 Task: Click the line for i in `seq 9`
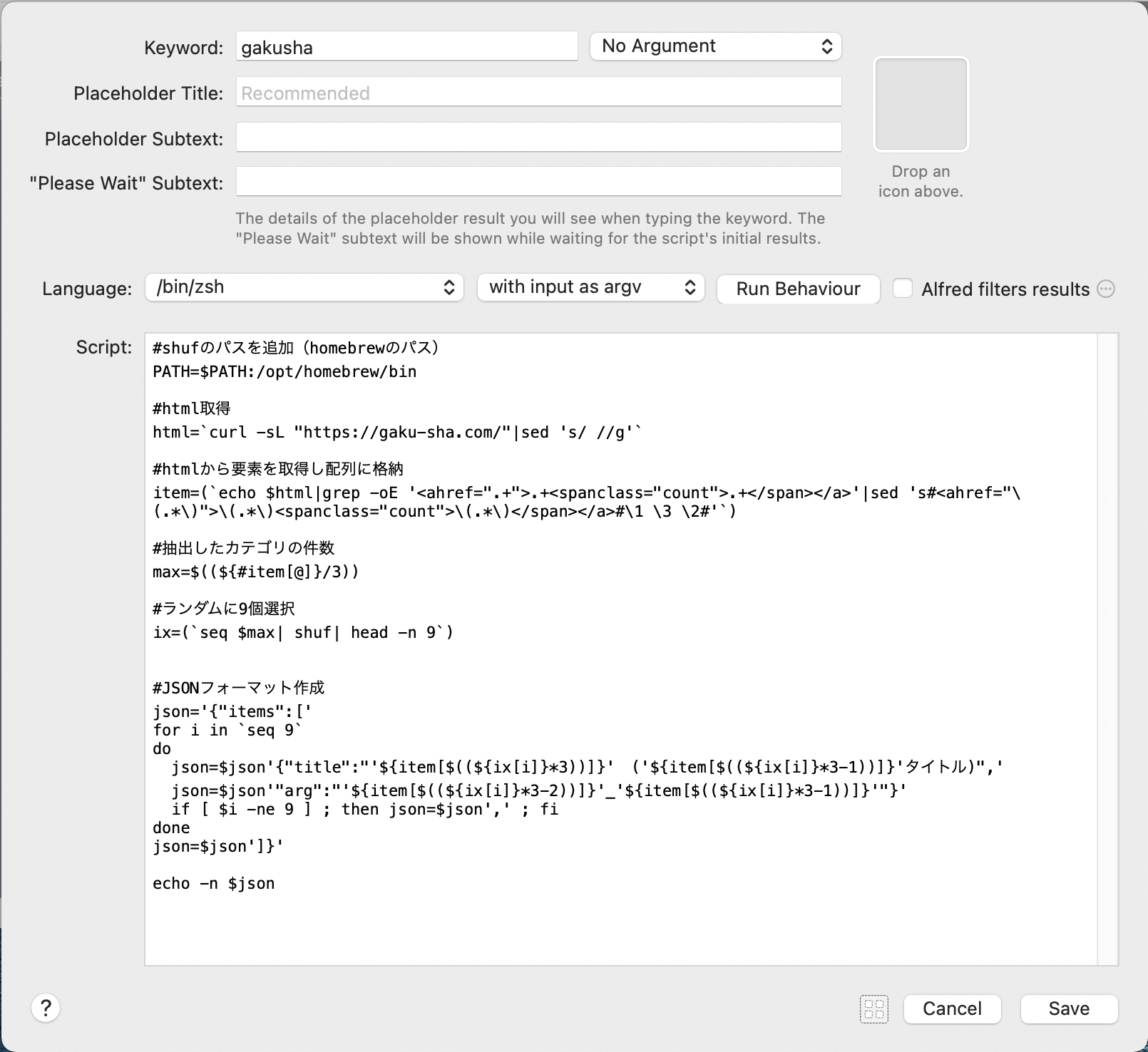click(x=227, y=730)
